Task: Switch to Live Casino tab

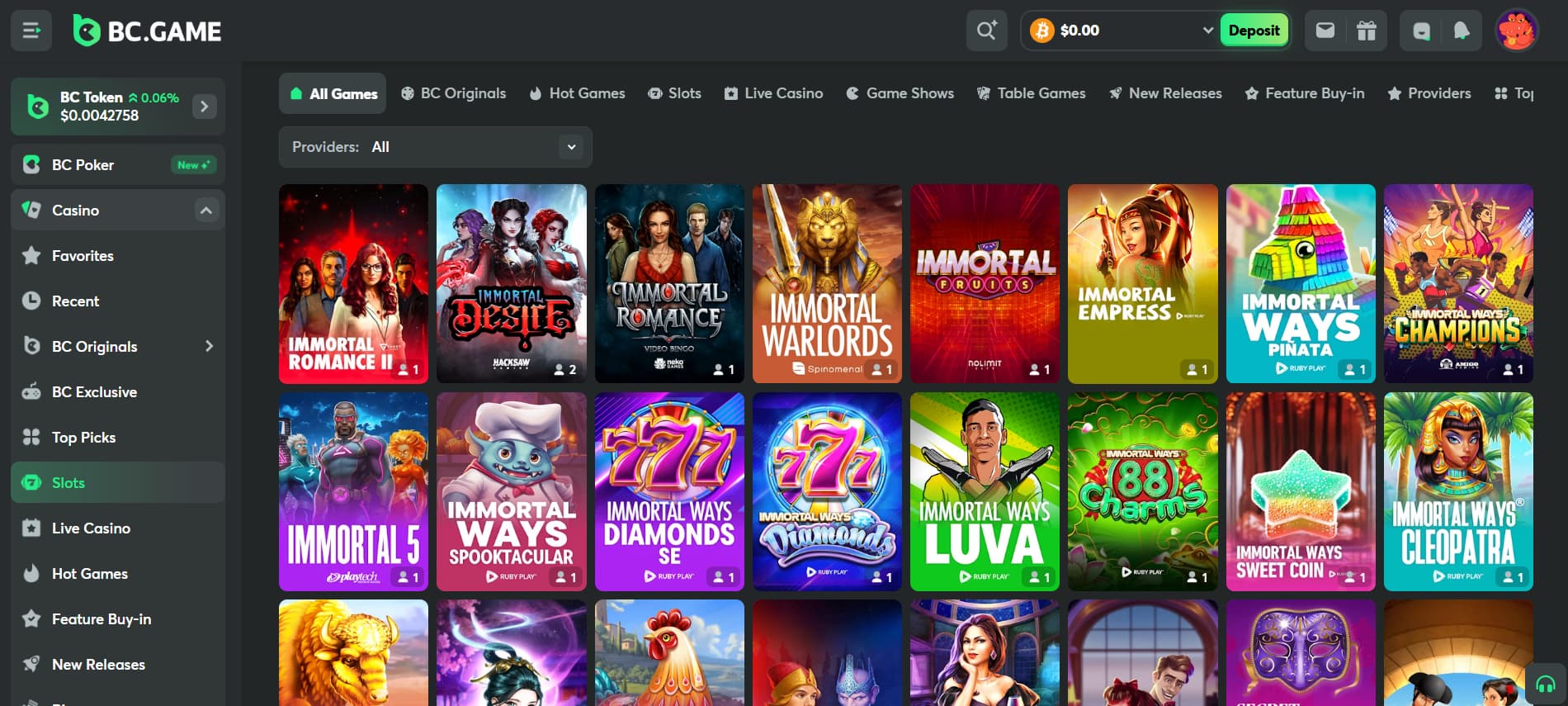Action: tap(773, 94)
